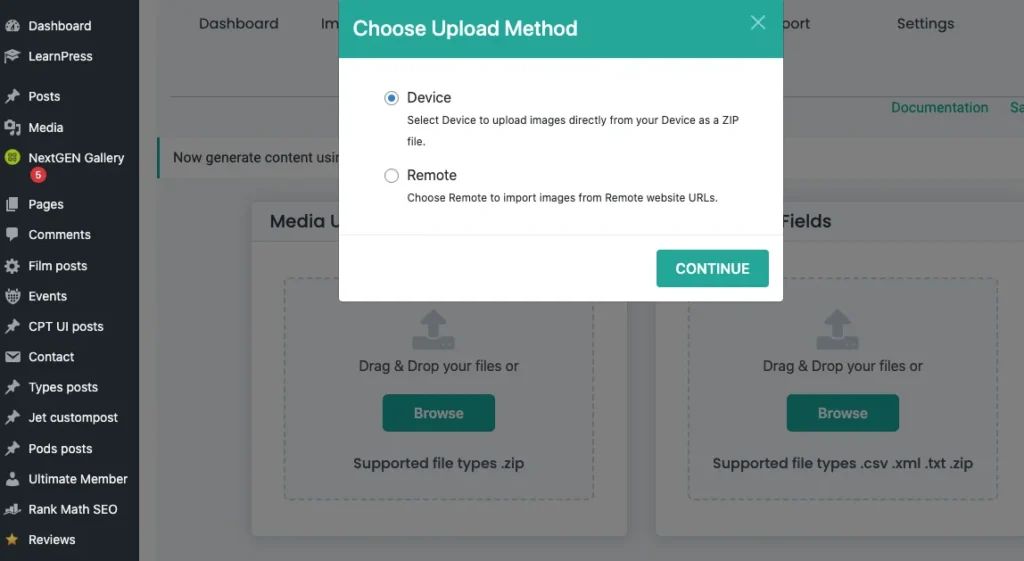Click the NextGEN Gallery green icon
This screenshot has width=1024, height=561.
tap(12, 158)
